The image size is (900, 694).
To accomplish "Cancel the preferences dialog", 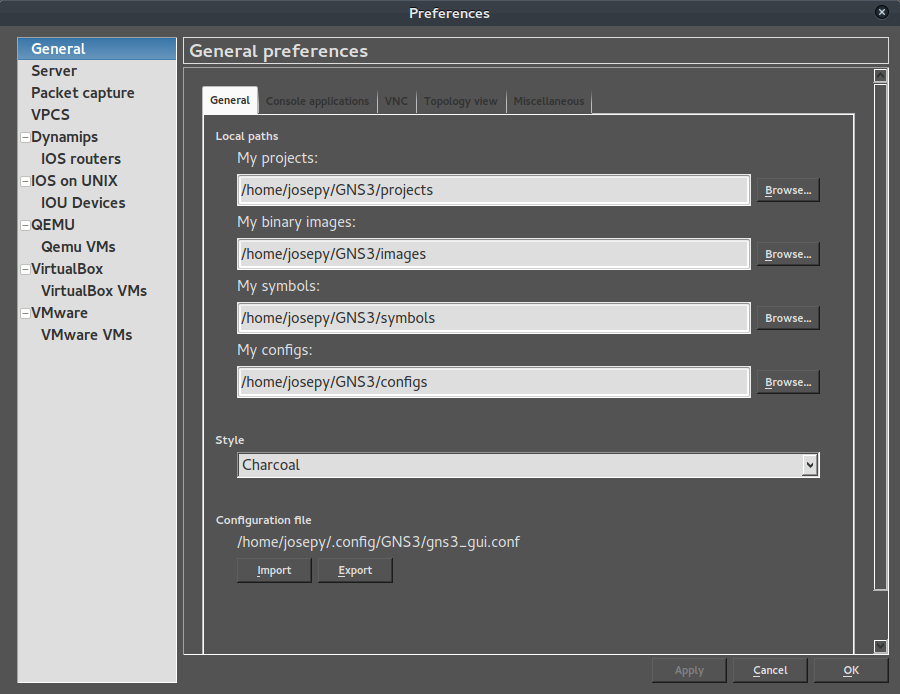I will [770, 670].
